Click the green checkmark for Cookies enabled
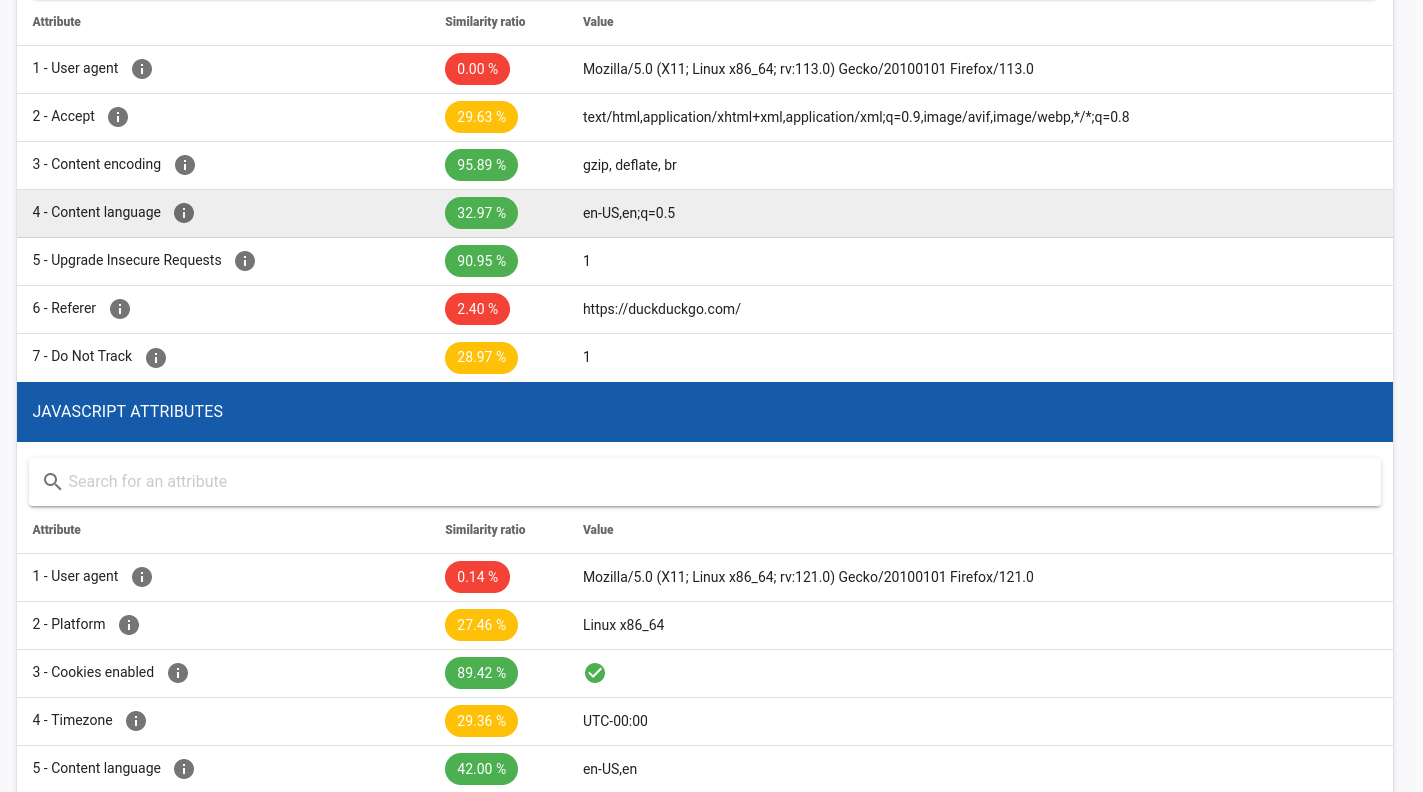The image size is (1423, 792). click(594, 673)
